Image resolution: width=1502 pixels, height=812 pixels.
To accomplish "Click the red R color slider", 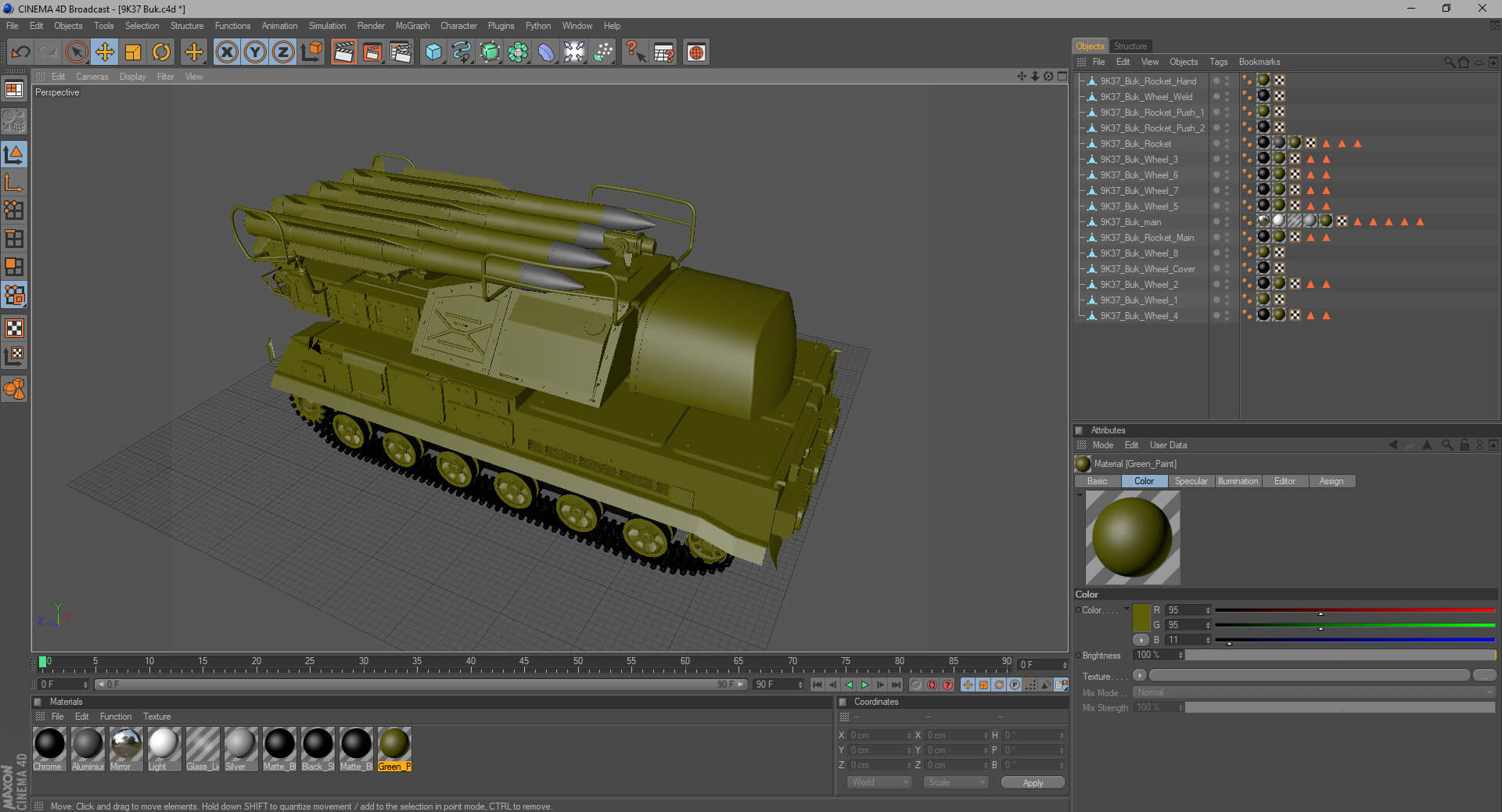I will 1355,610.
